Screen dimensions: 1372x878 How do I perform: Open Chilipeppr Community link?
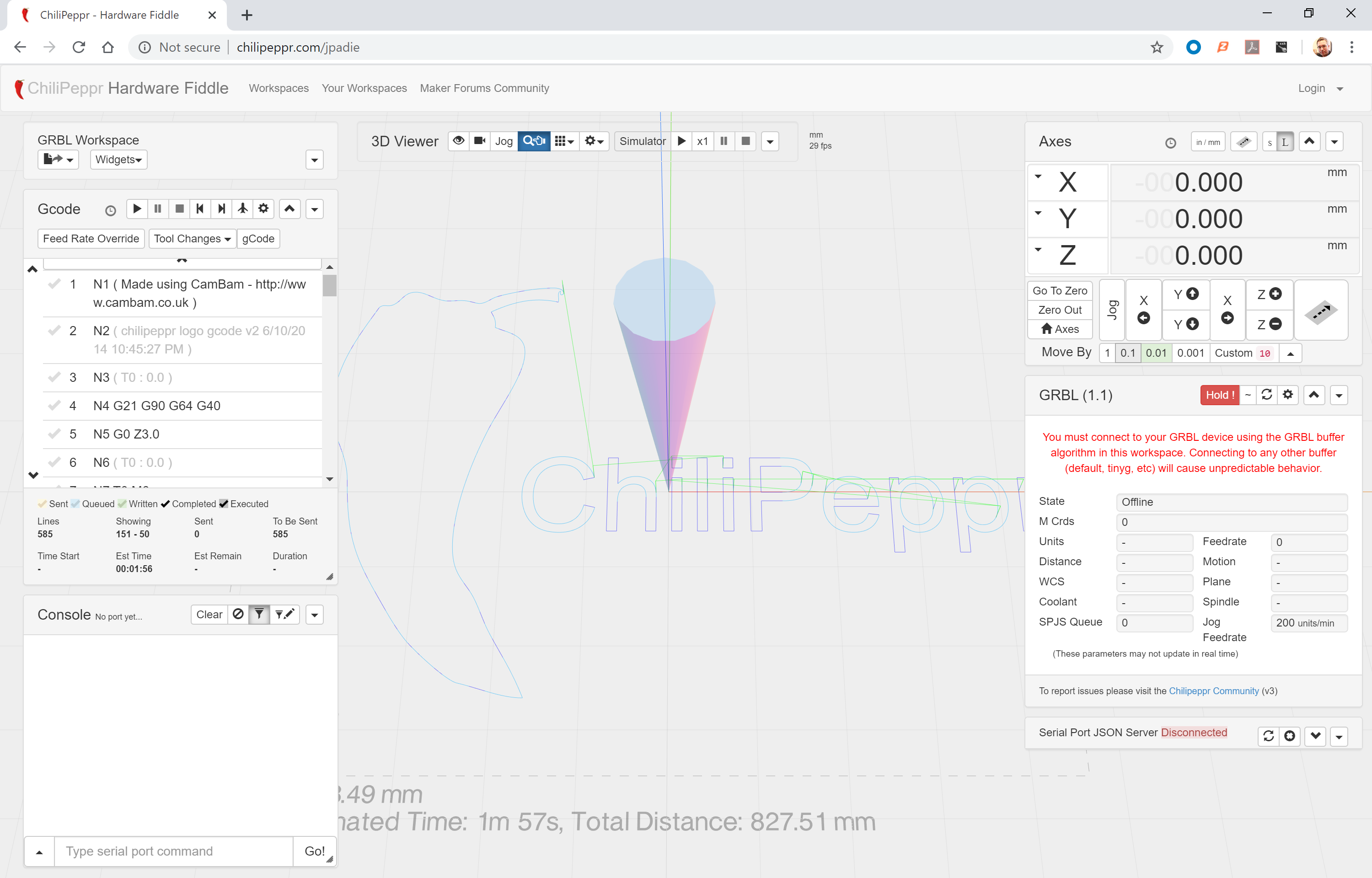click(x=1214, y=691)
